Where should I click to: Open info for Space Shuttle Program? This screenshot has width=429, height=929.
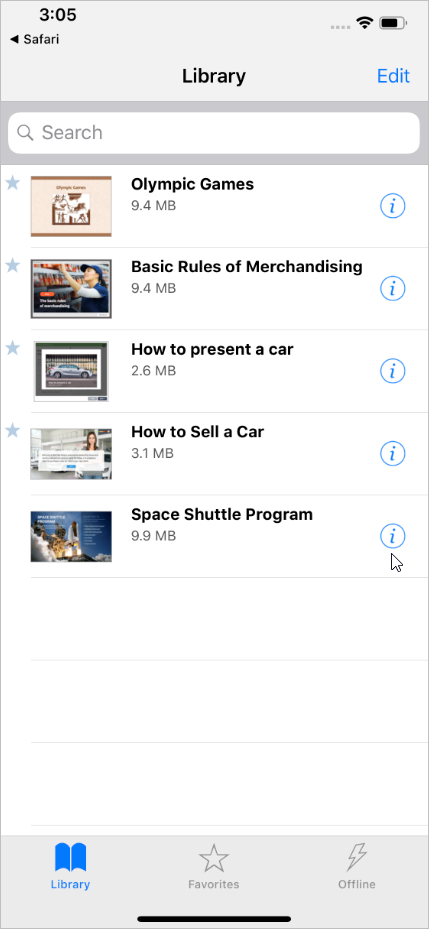[392, 536]
